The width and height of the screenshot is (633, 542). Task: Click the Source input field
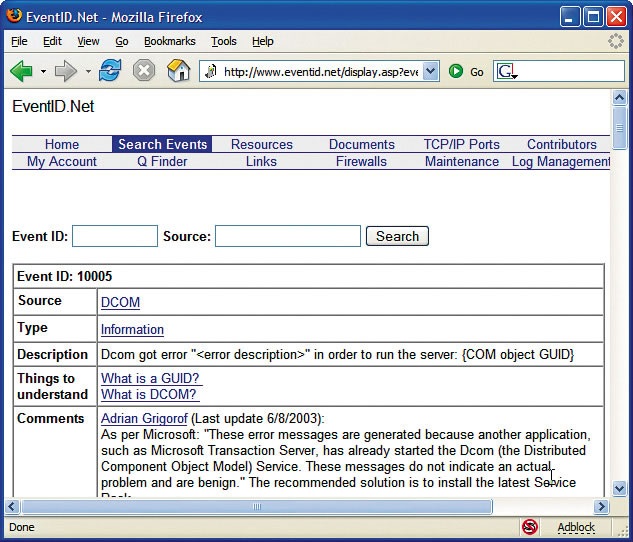pos(288,236)
